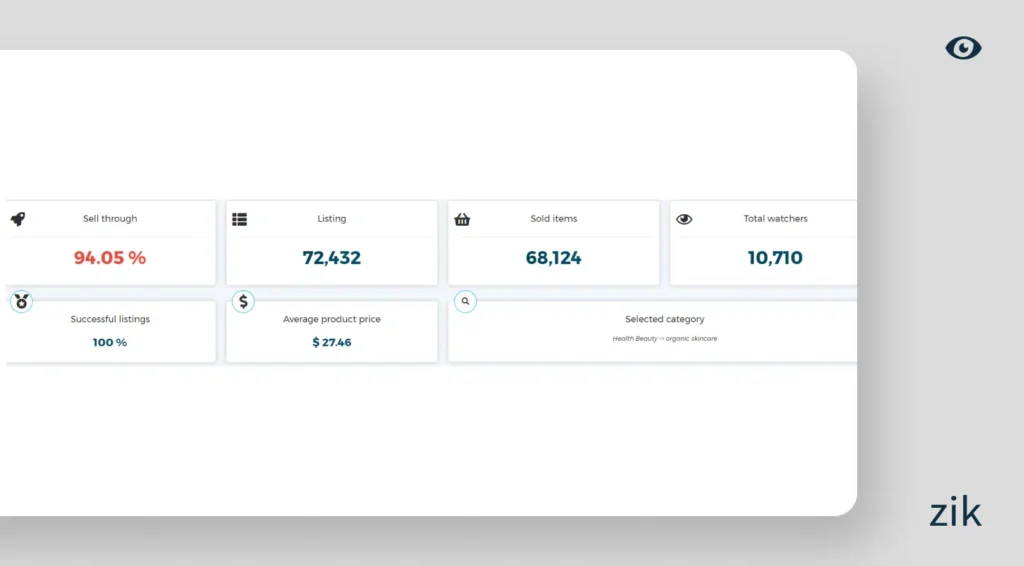This screenshot has height=566, width=1024.
Task: Click the zik logo at bottom right
Action: tap(955, 512)
